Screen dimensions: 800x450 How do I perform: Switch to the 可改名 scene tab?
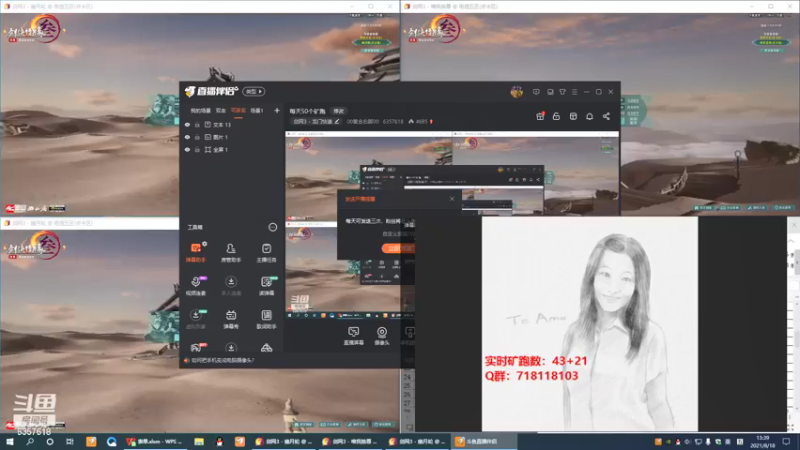pyautogui.click(x=238, y=110)
